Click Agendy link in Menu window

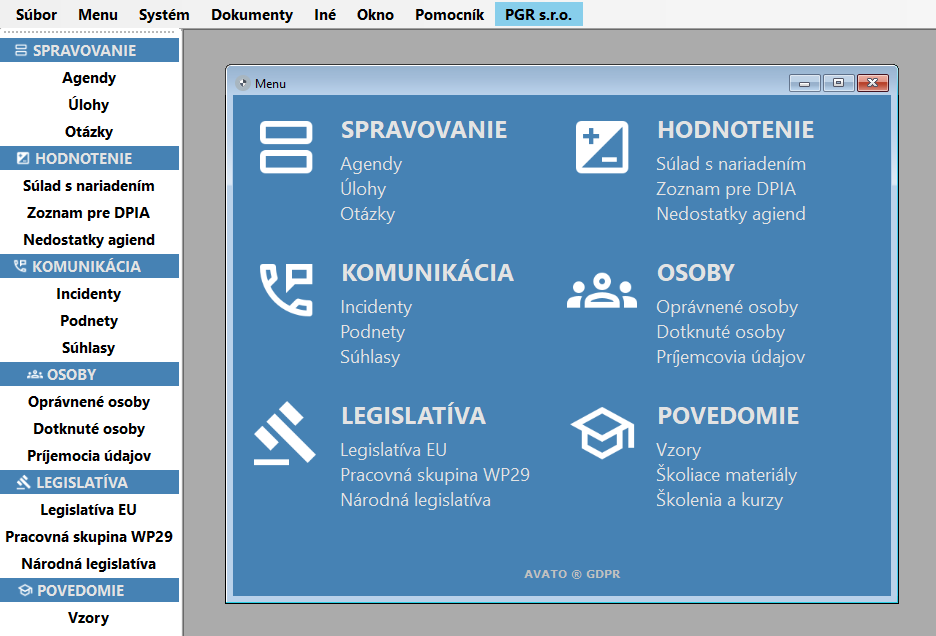(371, 164)
